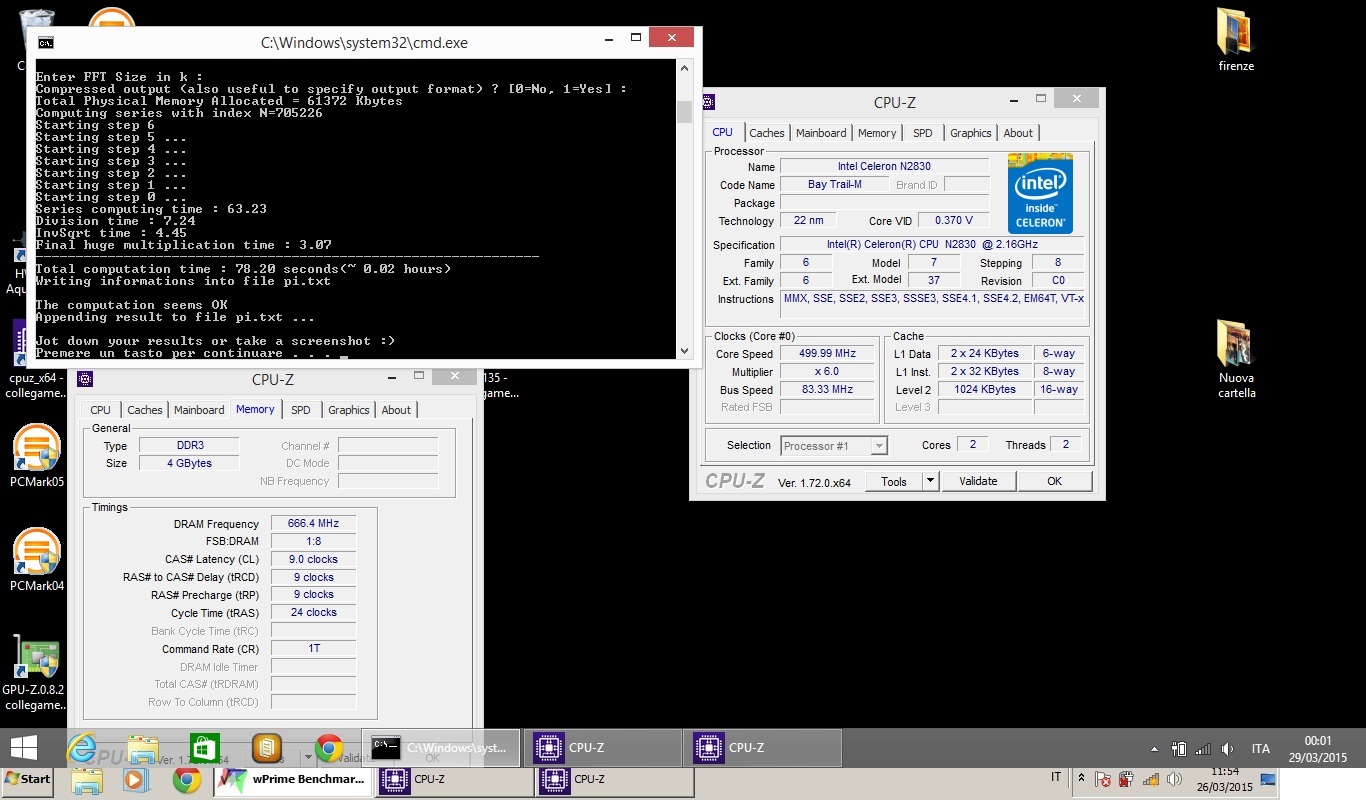Open Mainboard tab in CPU-Z processor window
This screenshot has height=800, width=1366.
[x=821, y=133]
